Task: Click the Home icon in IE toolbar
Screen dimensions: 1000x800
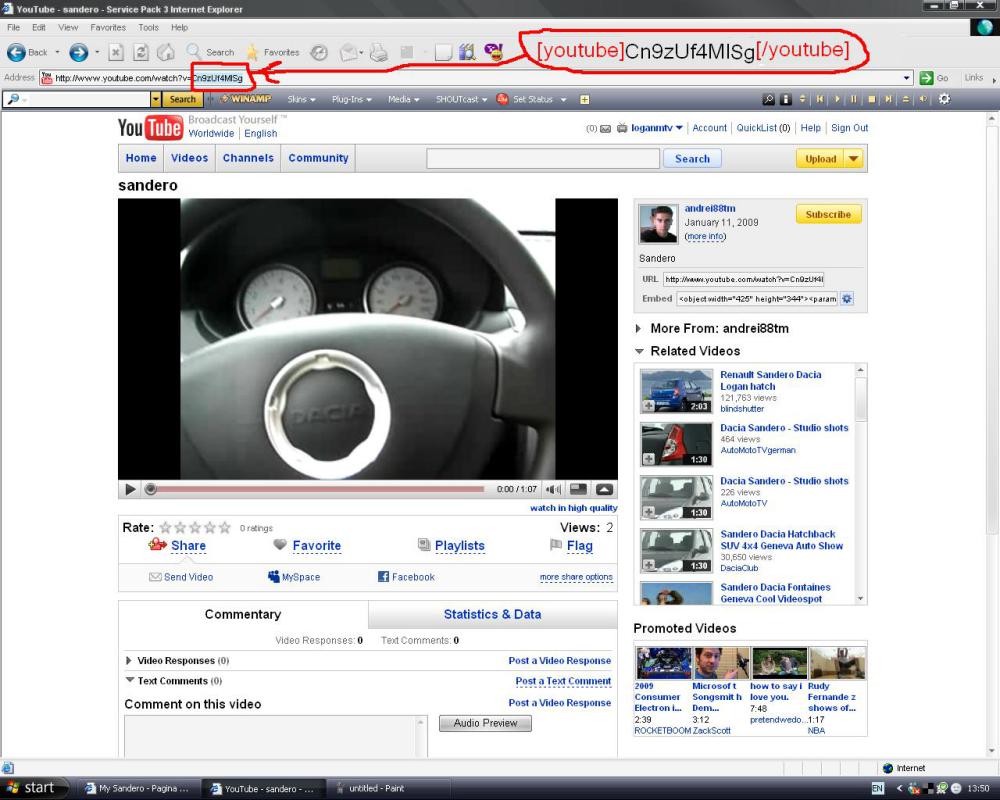Action: [x=166, y=52]
